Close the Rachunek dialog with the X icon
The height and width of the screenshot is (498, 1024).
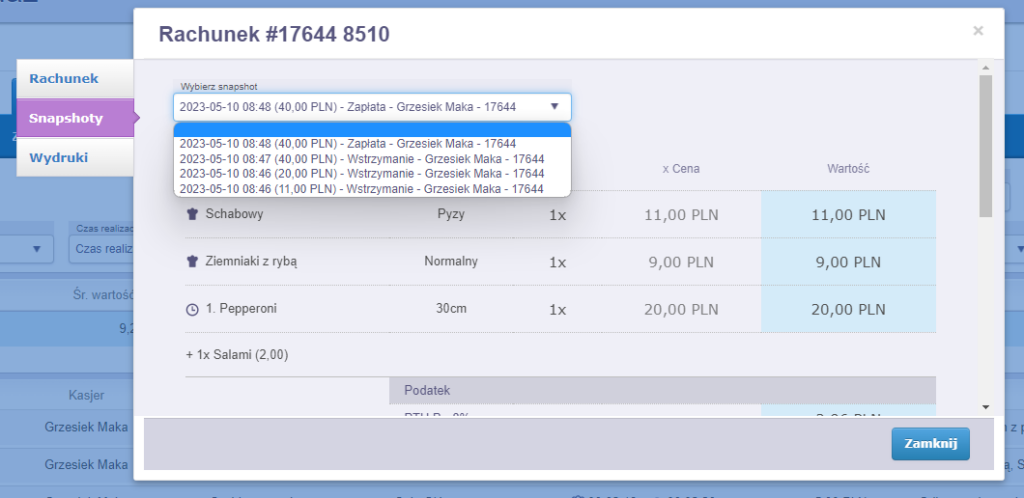(978, 31)
